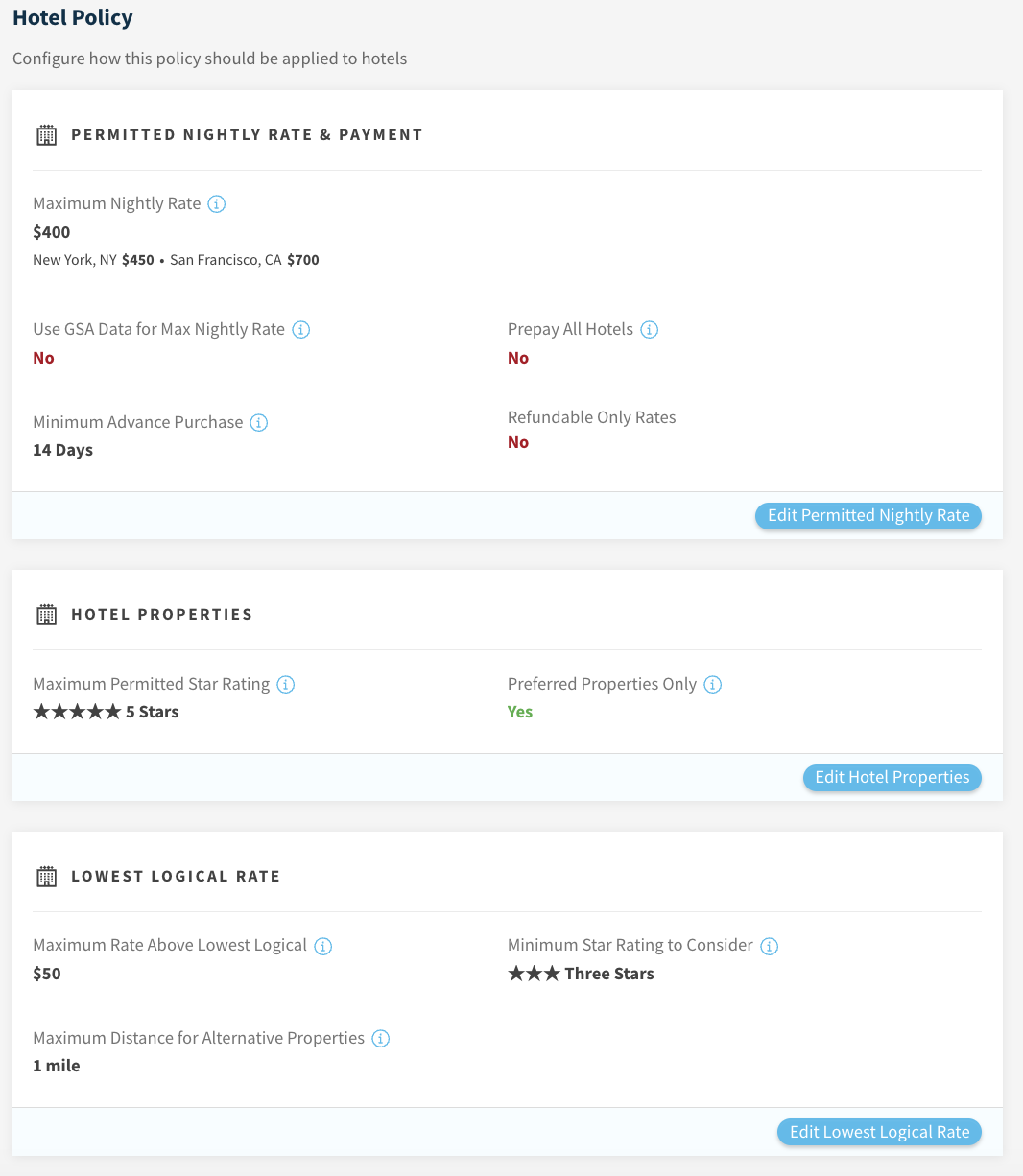Click the green Yes under Preferred Properties Only
This screenshot has width=1023, height=1176.
pos(520,712)
